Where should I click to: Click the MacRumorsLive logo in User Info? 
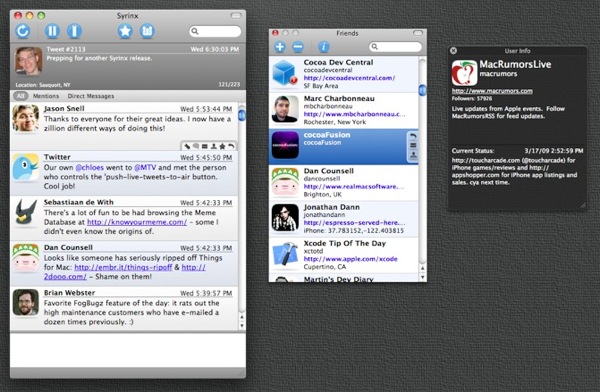click(464, 72)
